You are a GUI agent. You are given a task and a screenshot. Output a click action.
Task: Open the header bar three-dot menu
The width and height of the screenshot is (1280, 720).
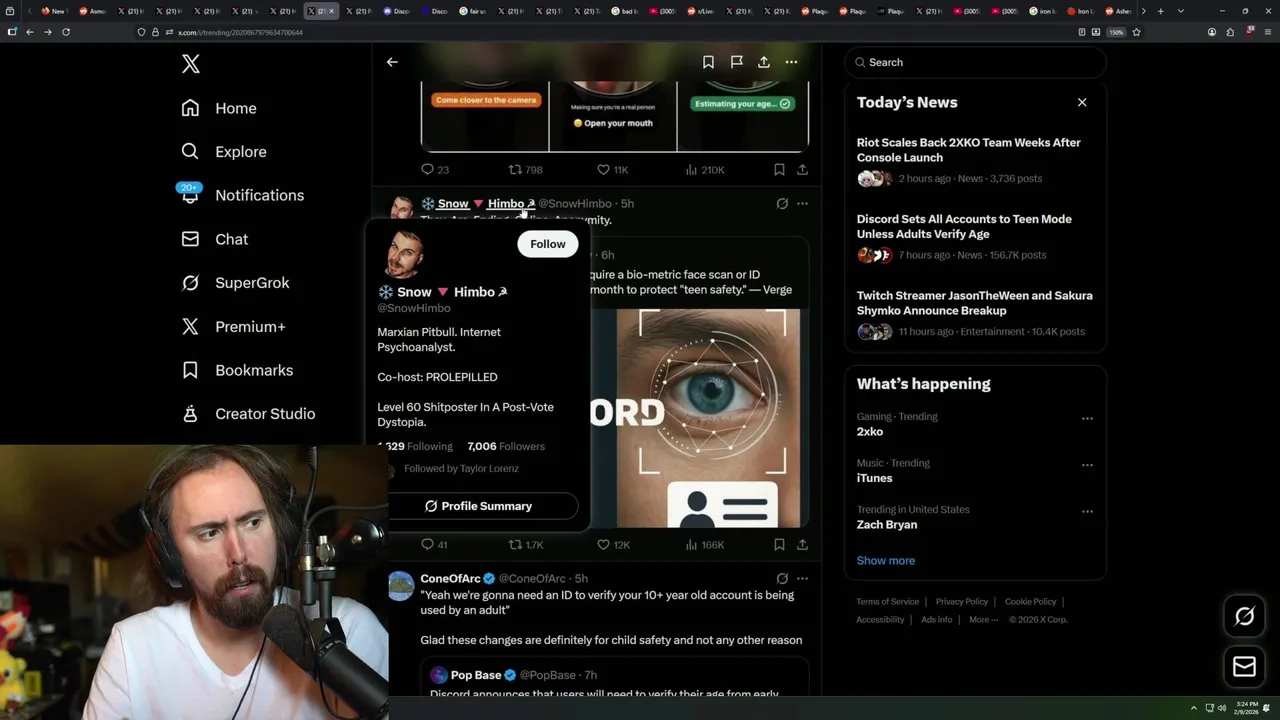[791, 62]
